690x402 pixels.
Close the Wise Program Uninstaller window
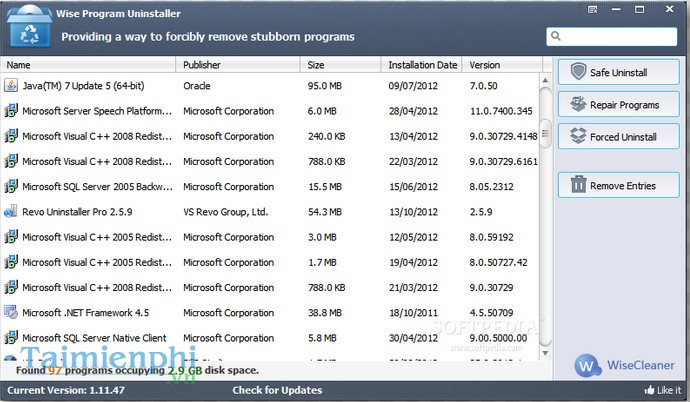point(669,9)
